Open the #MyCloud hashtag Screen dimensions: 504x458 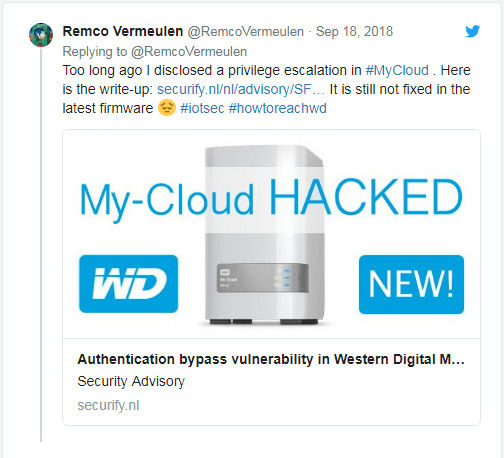click(x=397, y=70)
